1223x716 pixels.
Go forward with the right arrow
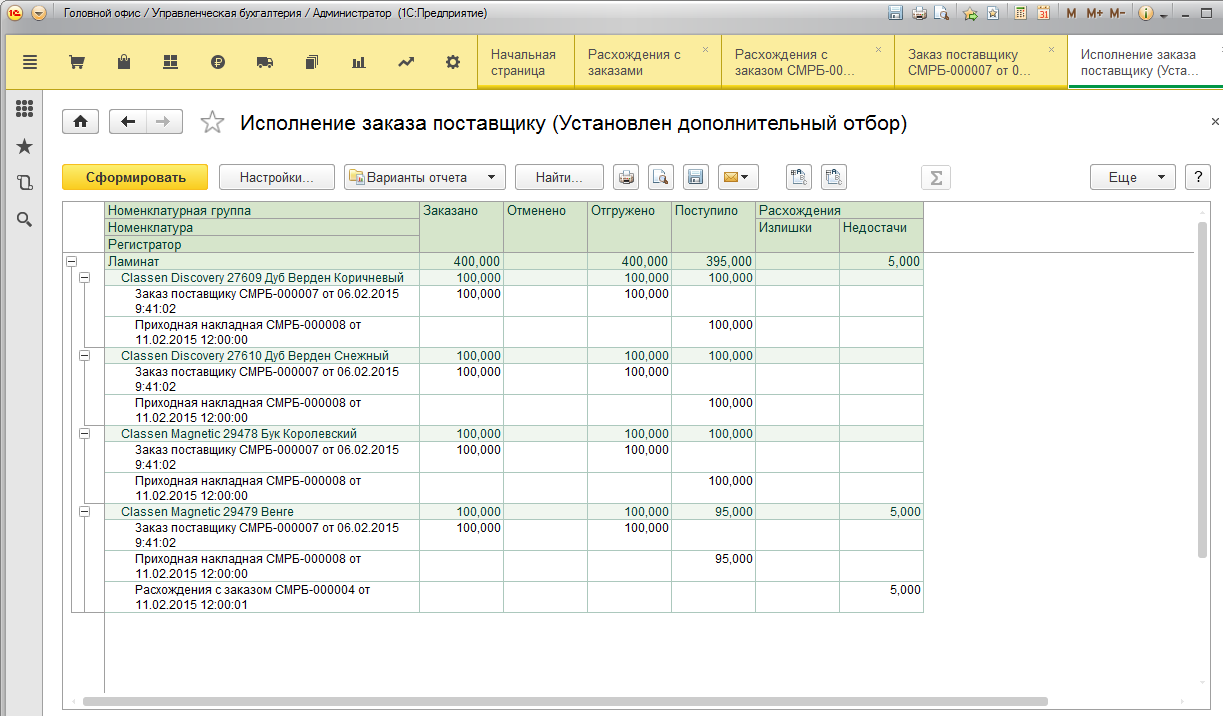coord(164,121)
